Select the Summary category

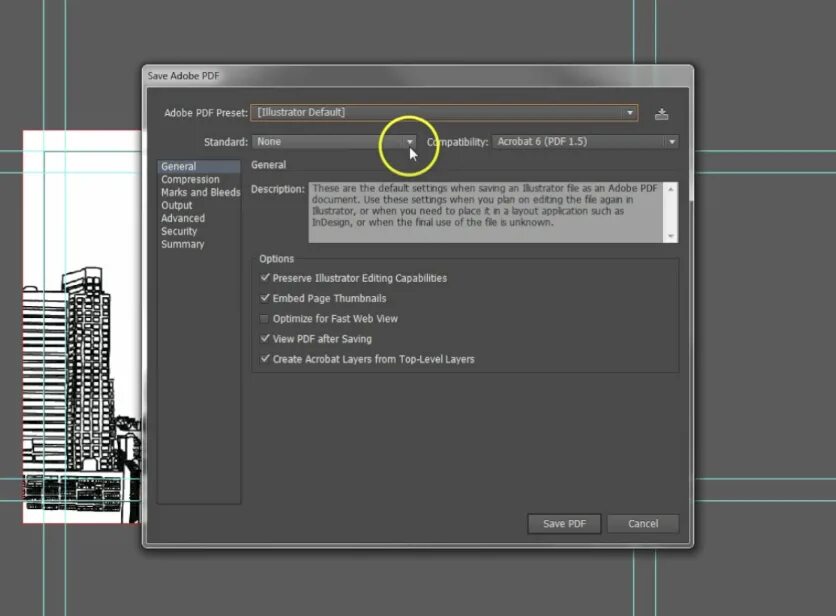199,244
